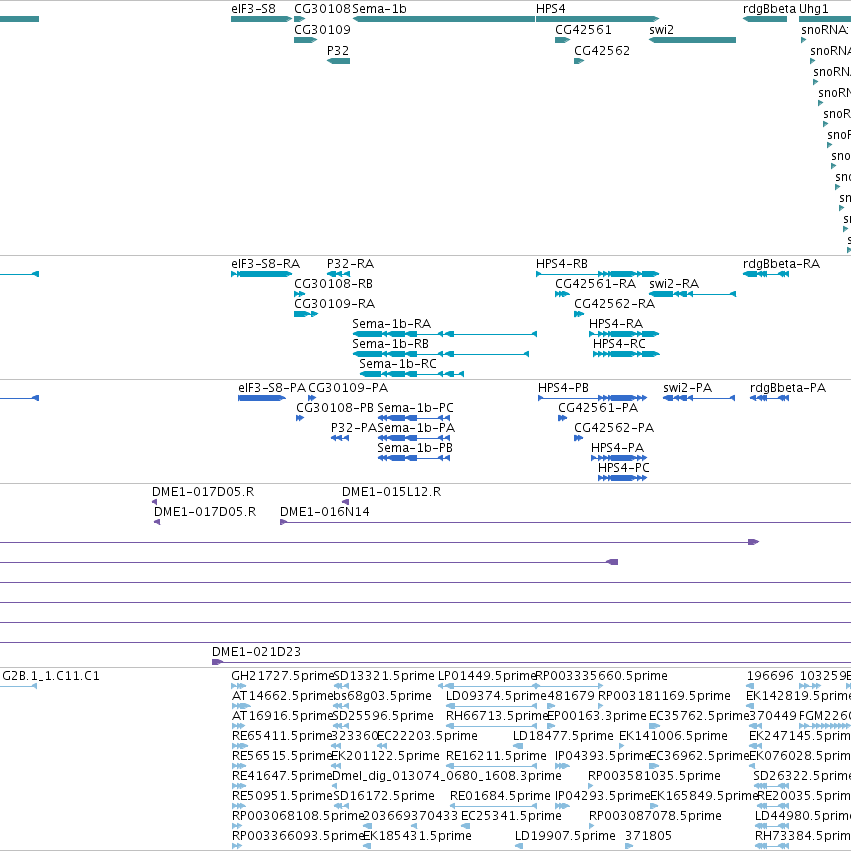This screenshot has width=851, height=851.
Task: Click the RH66713.5prime EST label
Action: (497, 716)
